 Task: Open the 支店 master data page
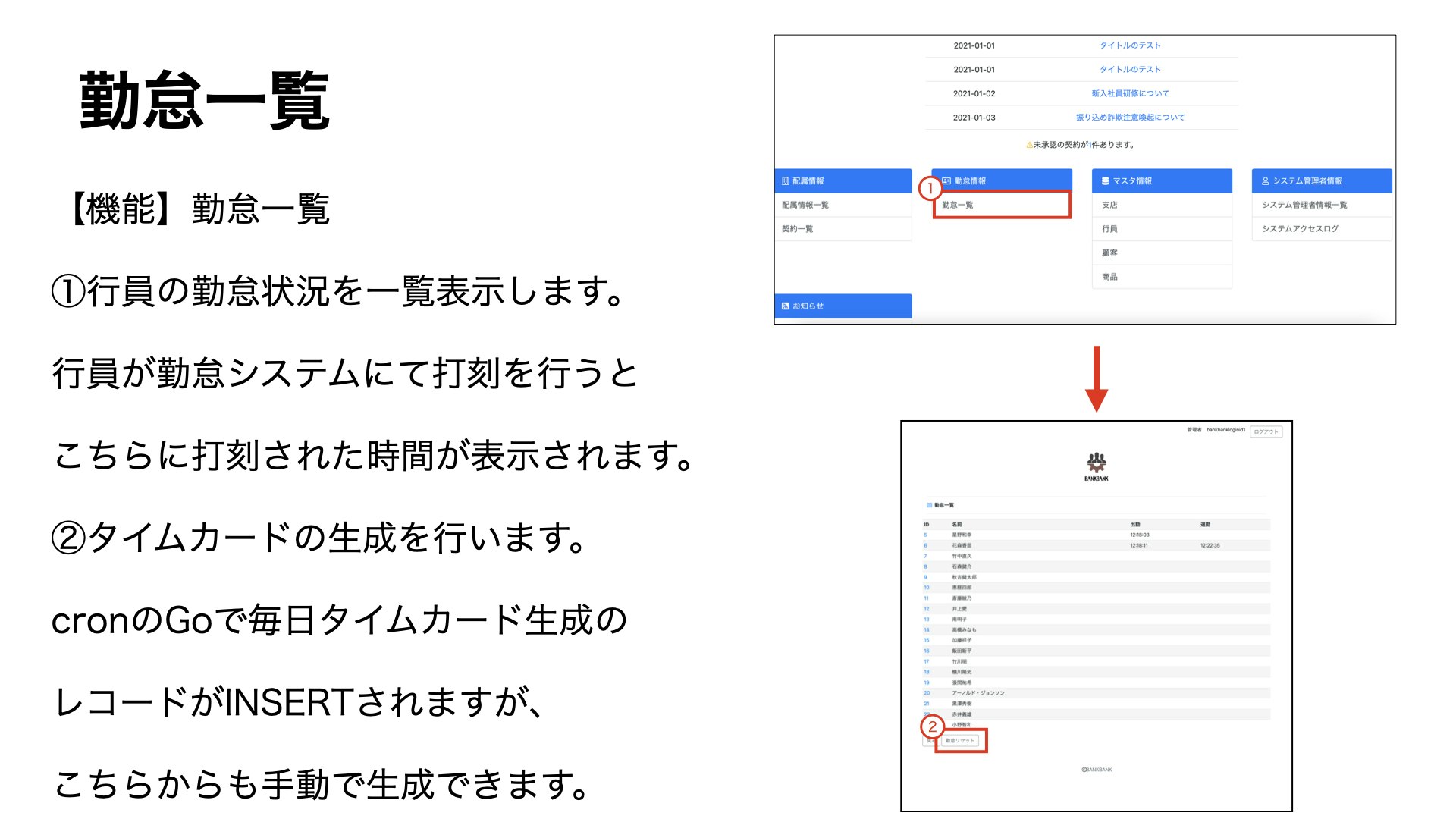(x=1109, y=205)
